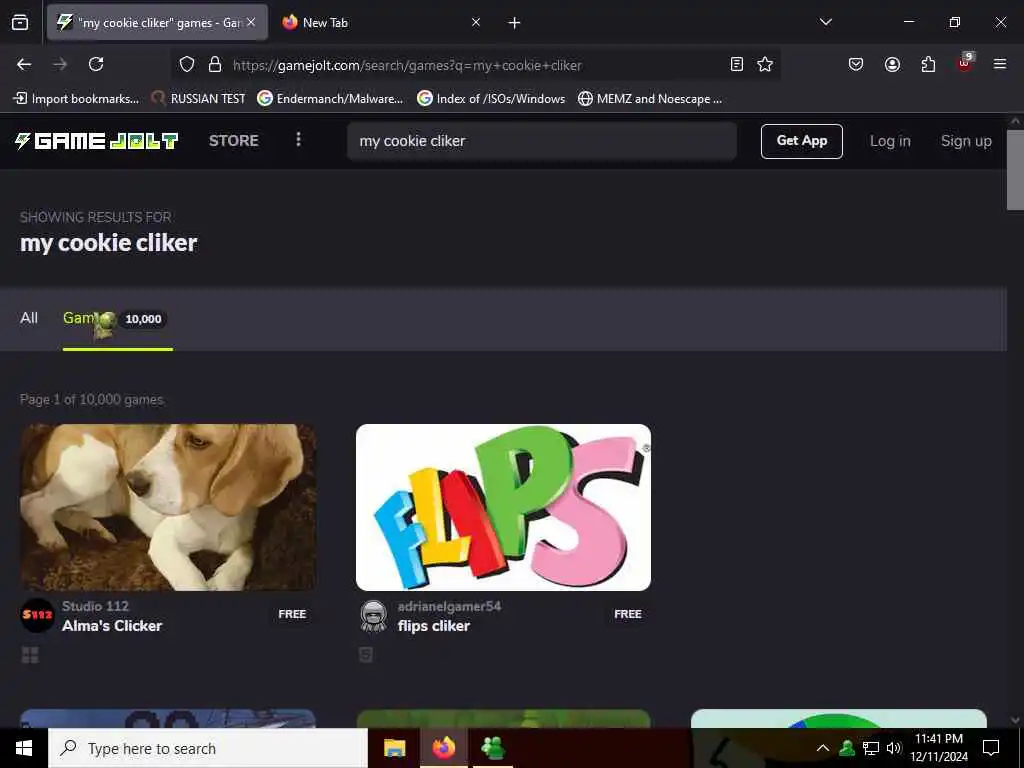This screenshot has height=768, width=1024.
Task: Click the Game Jolt logo
Action: click(x=96, y=140)
